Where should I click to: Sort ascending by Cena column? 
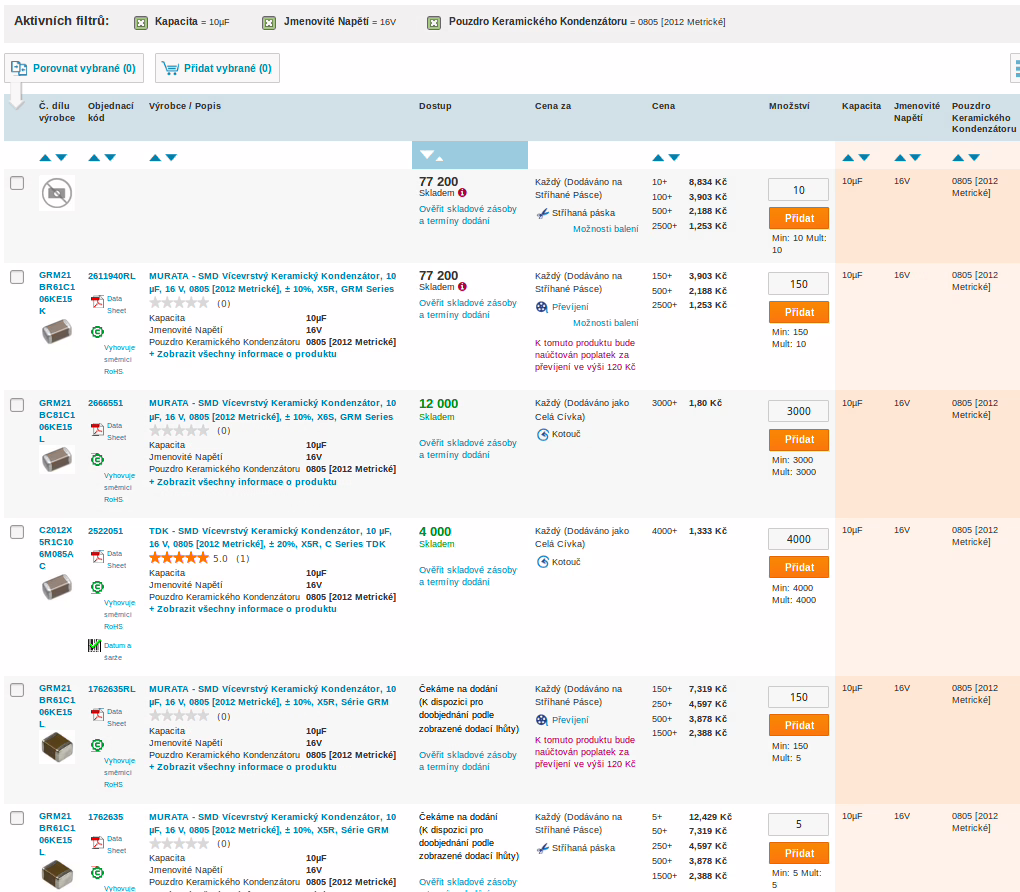(658, 157)
